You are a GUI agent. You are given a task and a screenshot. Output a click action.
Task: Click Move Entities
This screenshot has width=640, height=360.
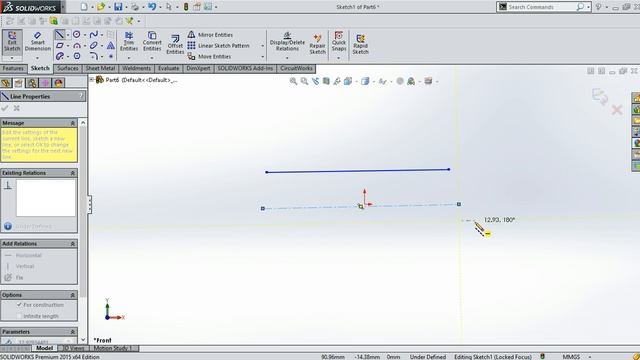point(209,56)
